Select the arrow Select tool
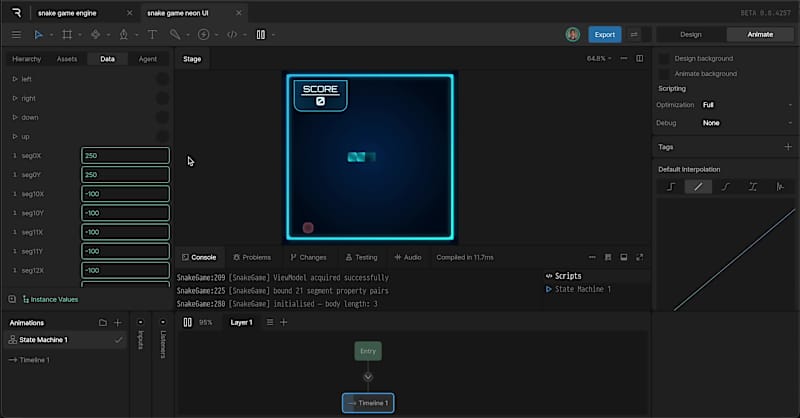This screenshot has width=800, height=418. (x=38, y=35)
